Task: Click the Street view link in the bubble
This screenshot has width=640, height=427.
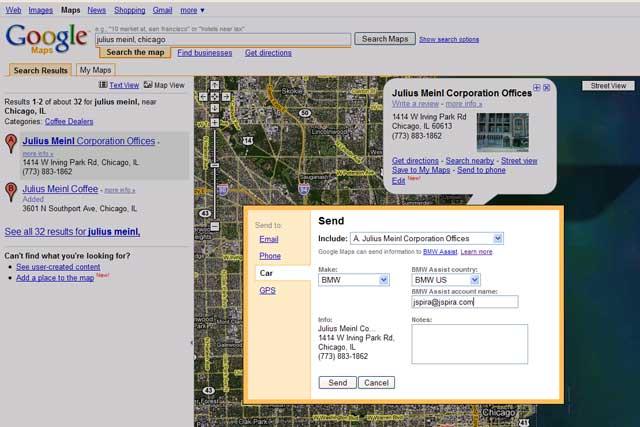Action: coord(519,161)
